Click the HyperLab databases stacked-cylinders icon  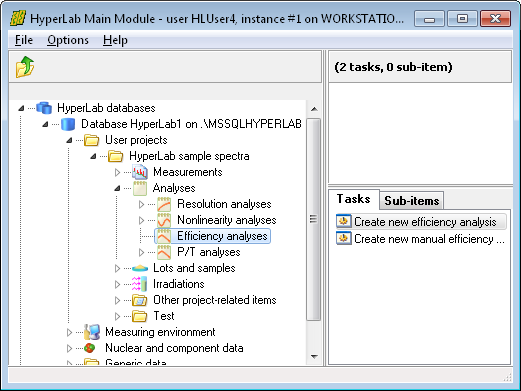[44, 108]
